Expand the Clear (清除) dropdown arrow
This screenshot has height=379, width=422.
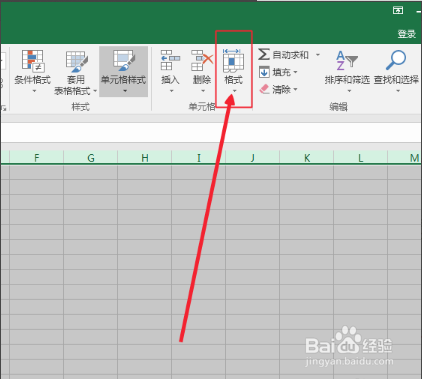(x=295, y=89)
